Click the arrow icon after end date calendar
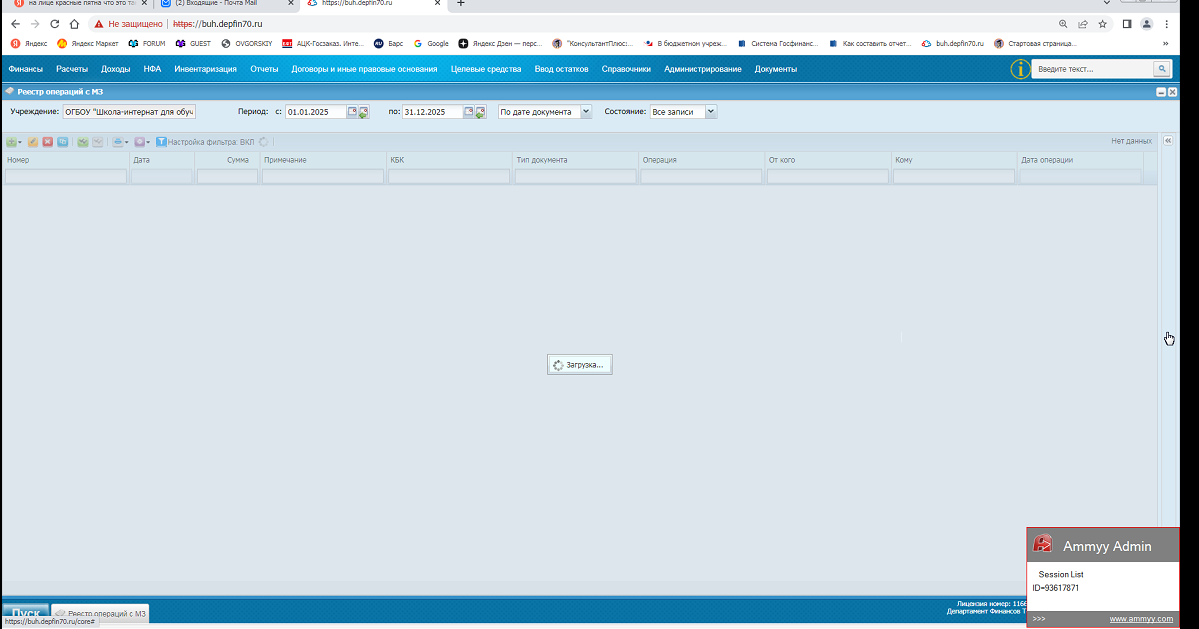The height and width of the screenshot is (629, 1199). (480, 112)
